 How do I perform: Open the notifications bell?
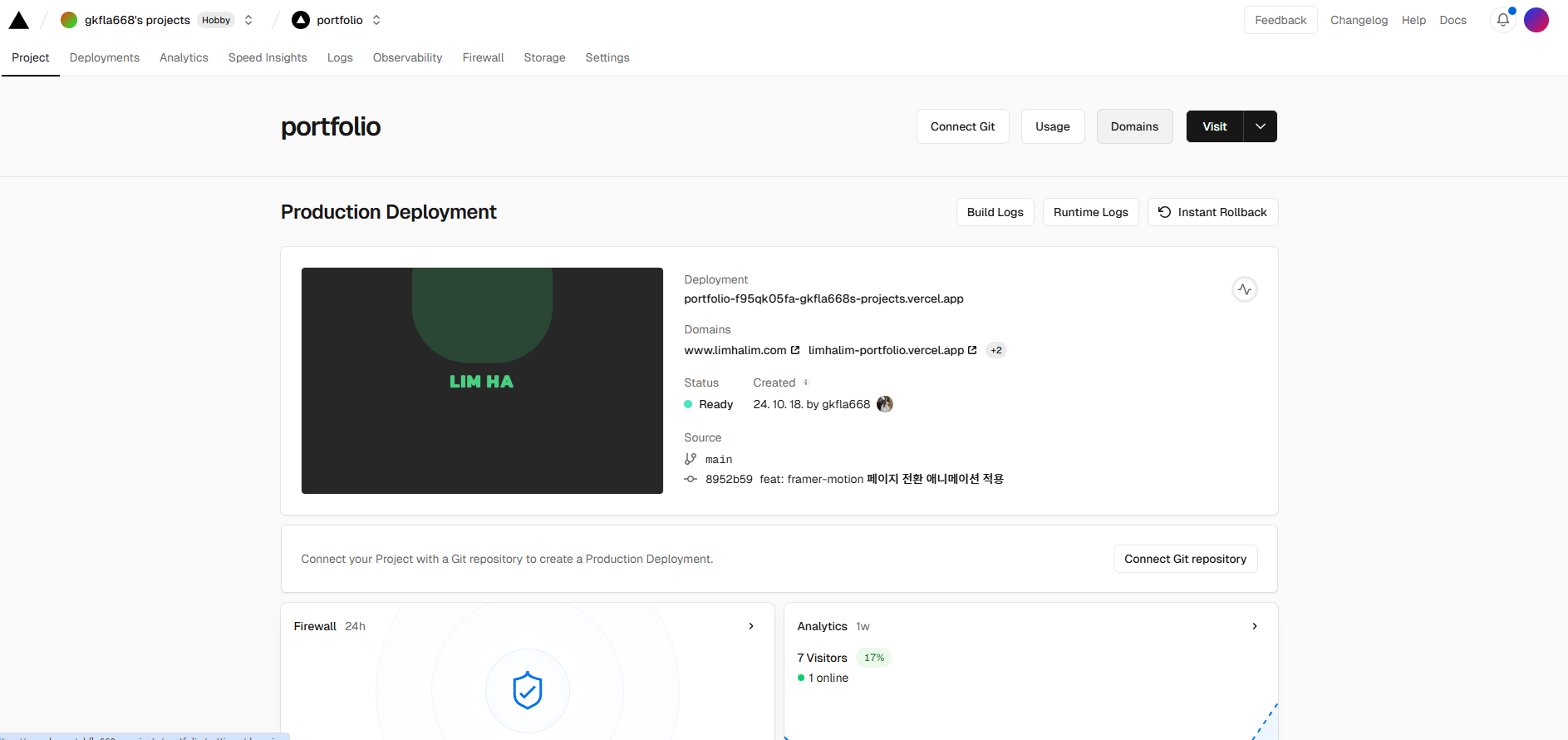pos(1503,20)
